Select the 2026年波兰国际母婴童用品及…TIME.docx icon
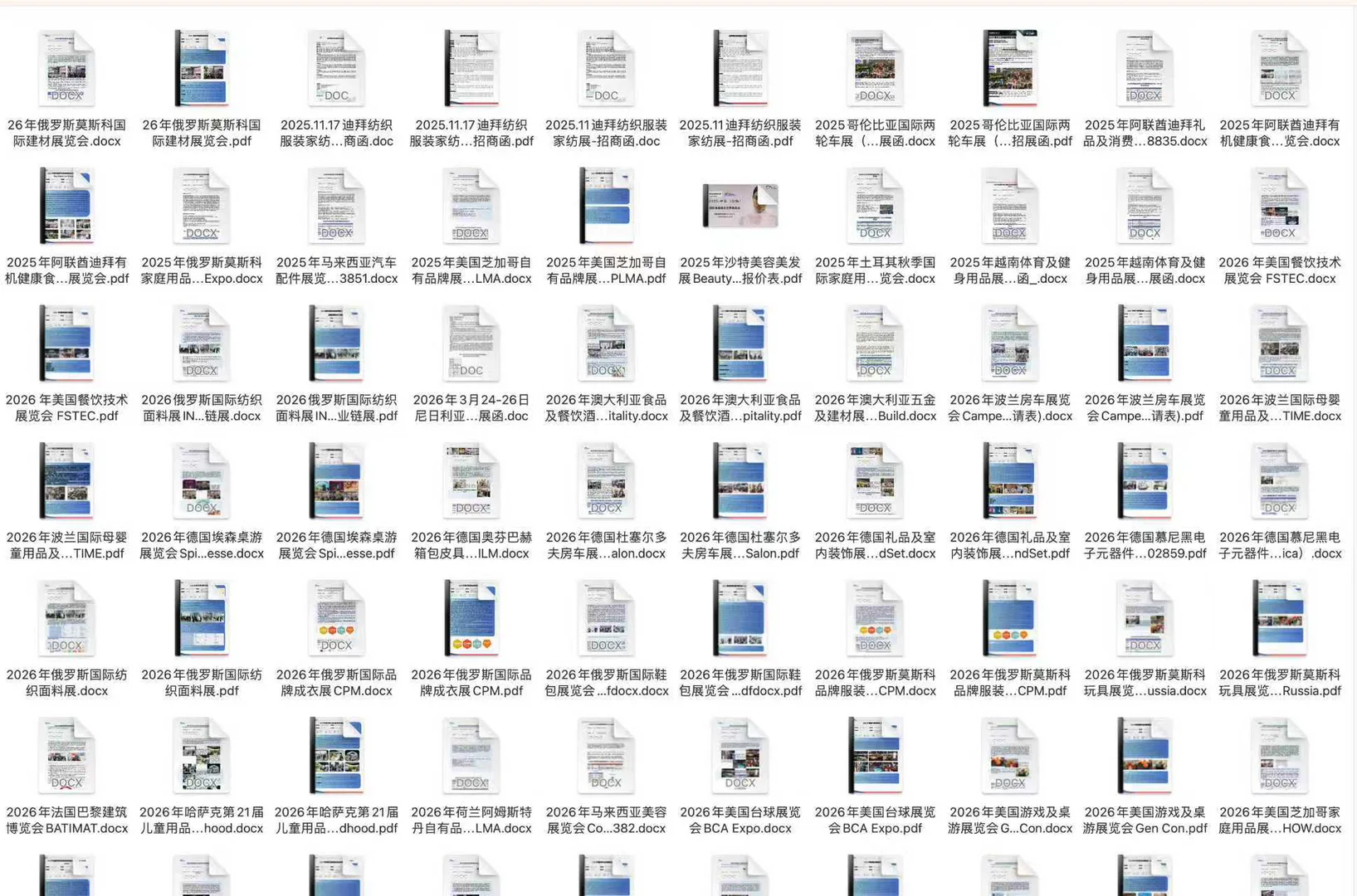The image size is (1357, 896). point(1280,343)
